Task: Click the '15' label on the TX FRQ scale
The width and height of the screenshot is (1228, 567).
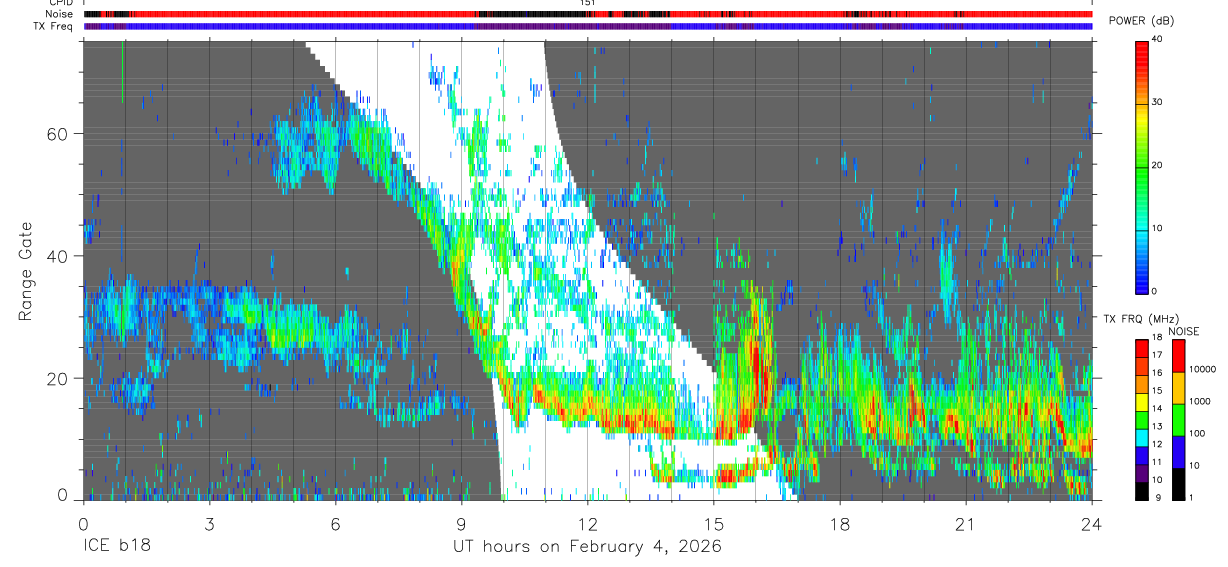Action: click(x=1157, y=391)
